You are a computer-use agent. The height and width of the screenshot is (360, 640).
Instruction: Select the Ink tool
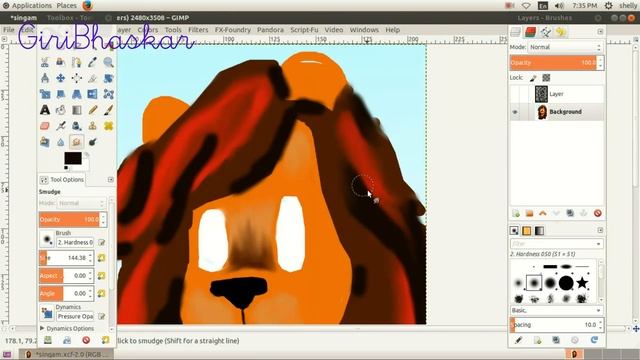pyautogui.click(x=77, y=126)
